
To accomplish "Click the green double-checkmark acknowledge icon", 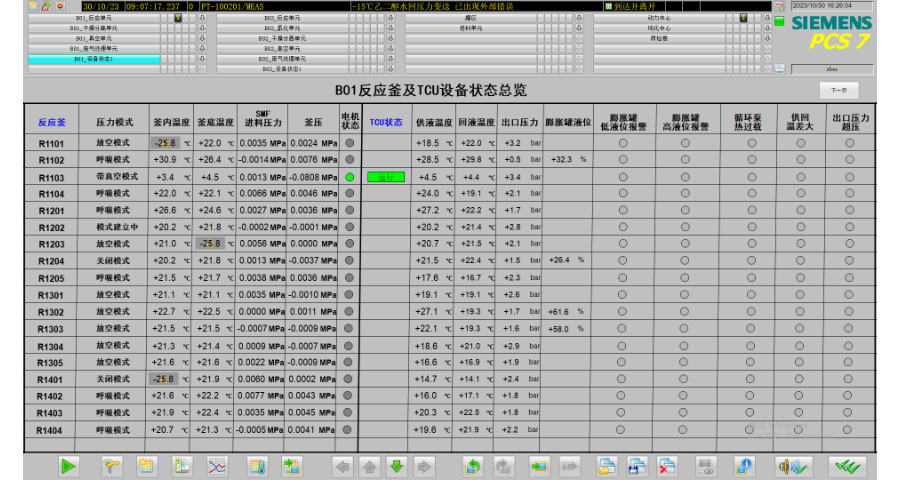I will [x=850, y=465].
